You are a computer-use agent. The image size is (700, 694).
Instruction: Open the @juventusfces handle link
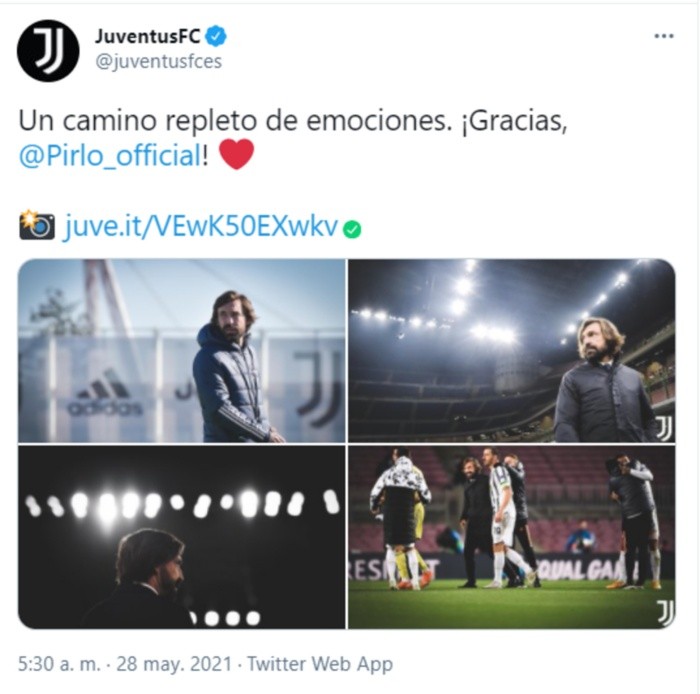click(x=158, y=62)
